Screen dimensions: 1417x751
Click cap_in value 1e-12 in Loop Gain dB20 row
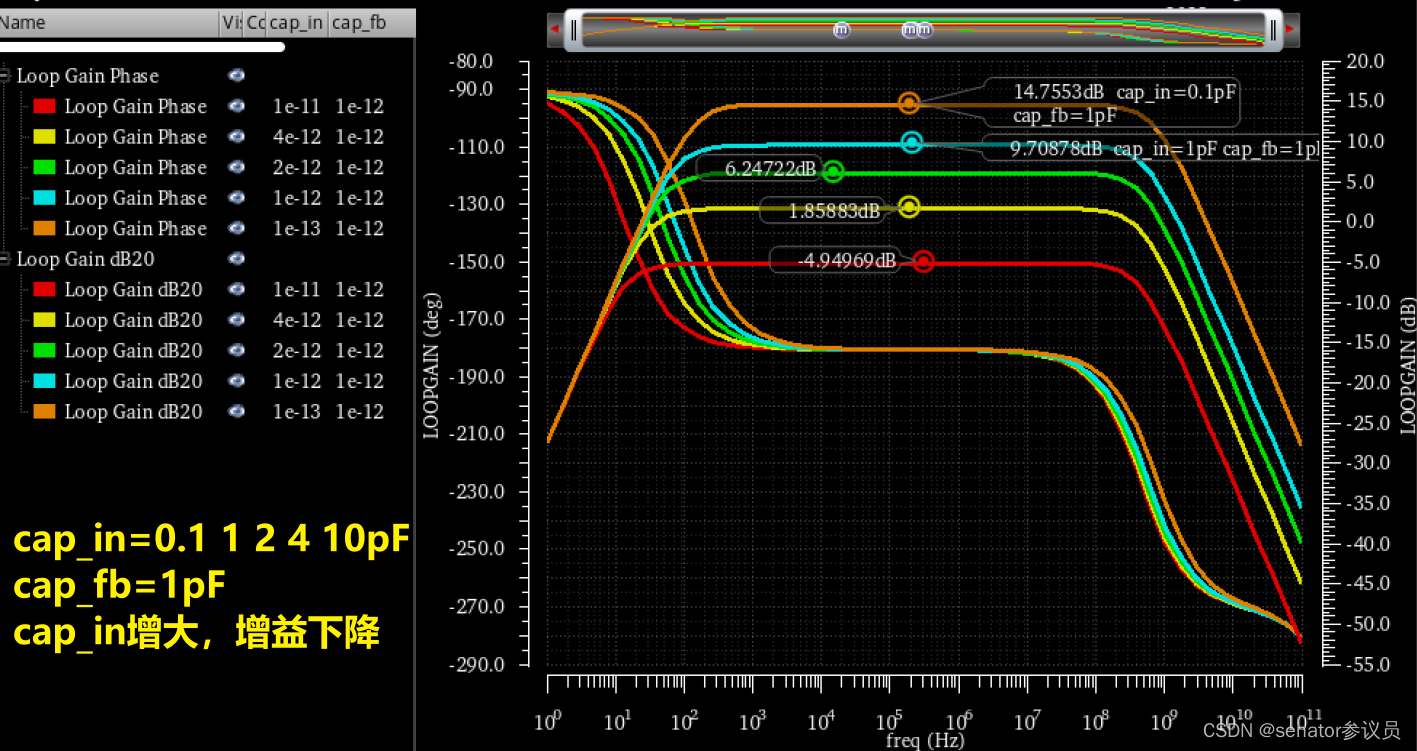[x=297, y=381]
